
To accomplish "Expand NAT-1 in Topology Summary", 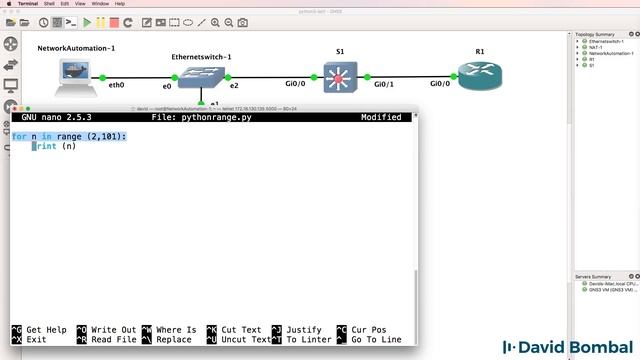I will pos(578,47).
